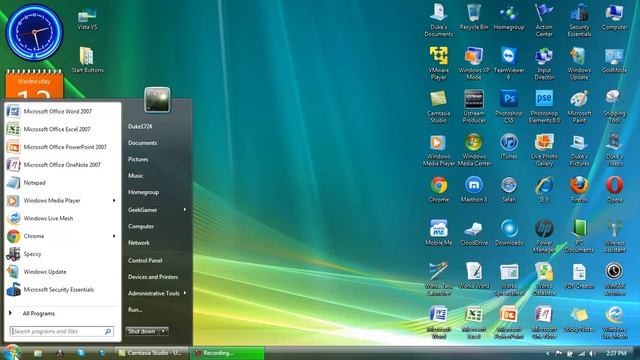
Task: Open Devices and Printers link
Action: pyautogui.click(x=153, y=277)
